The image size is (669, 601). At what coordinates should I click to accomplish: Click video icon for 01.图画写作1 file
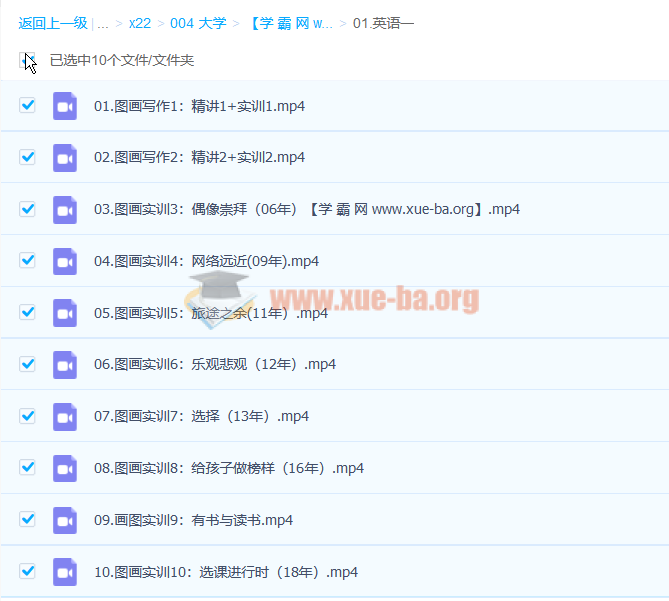coord(65,106)
